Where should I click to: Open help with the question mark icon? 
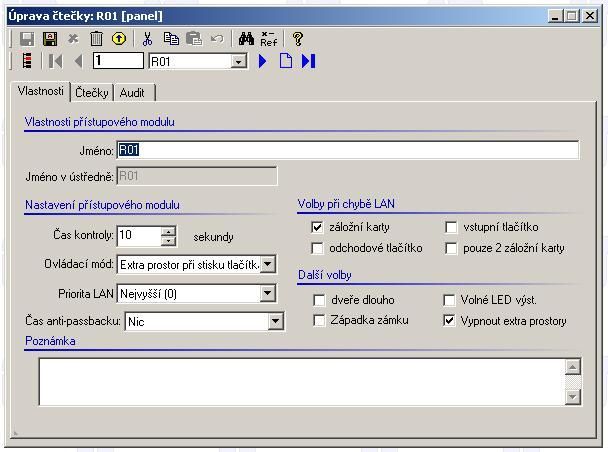[x=298, y=39]
